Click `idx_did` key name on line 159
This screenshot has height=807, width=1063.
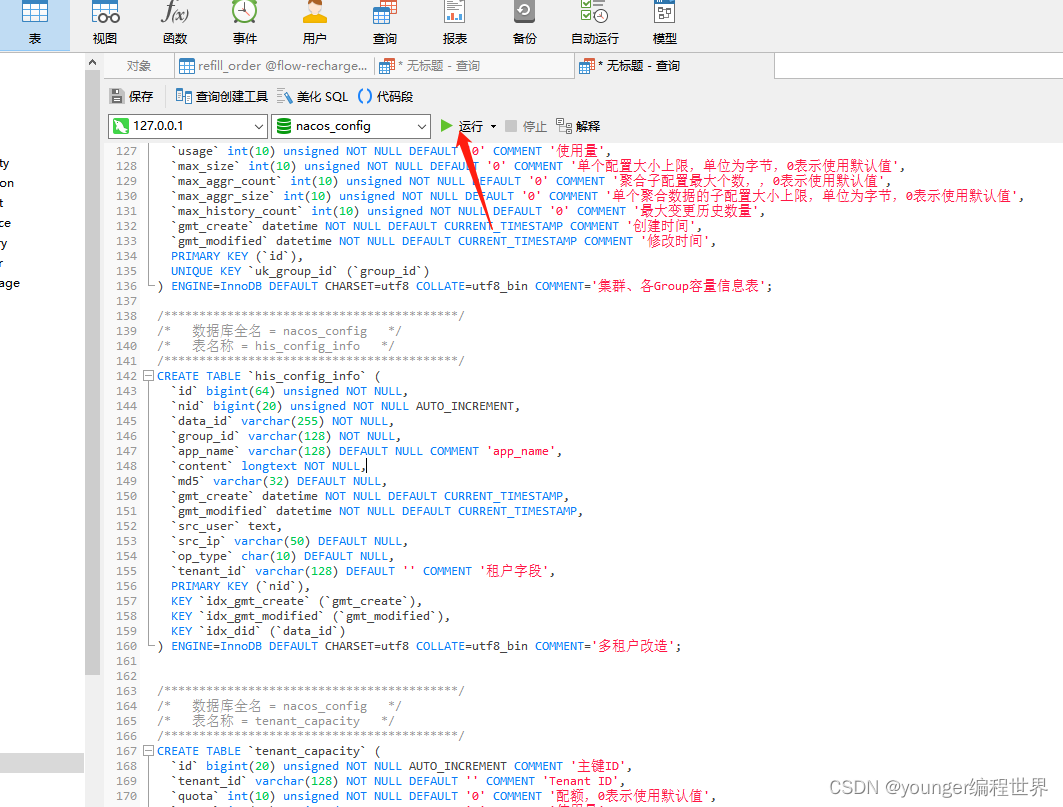pos(230,631)
